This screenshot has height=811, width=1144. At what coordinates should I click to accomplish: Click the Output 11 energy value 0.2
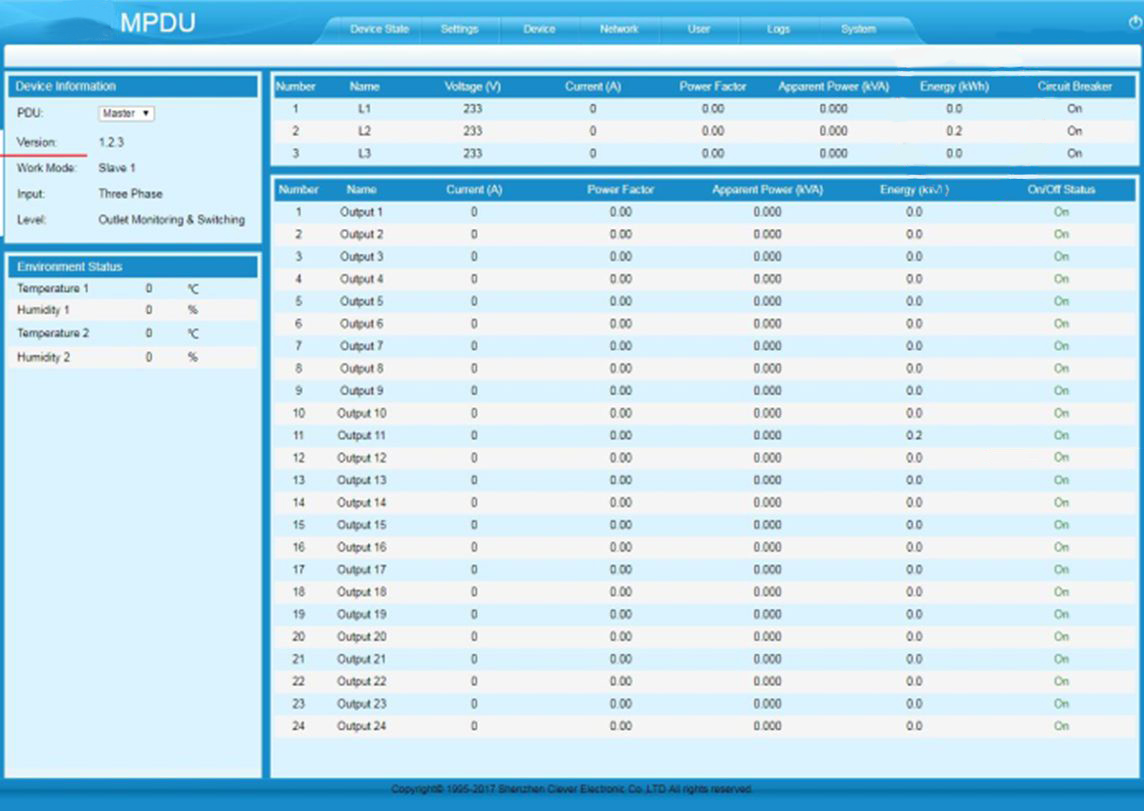[x=914, y=436]
